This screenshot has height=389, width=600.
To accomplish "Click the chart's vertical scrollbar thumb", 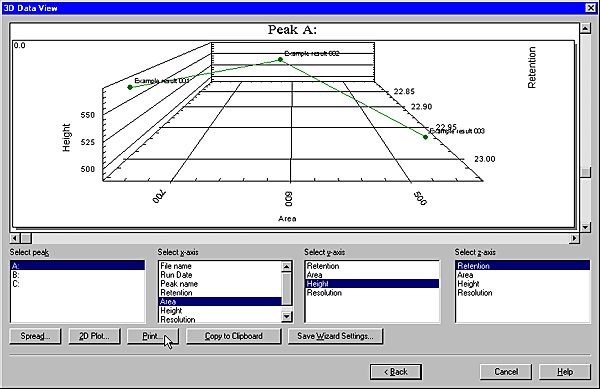I will point(585,173).
